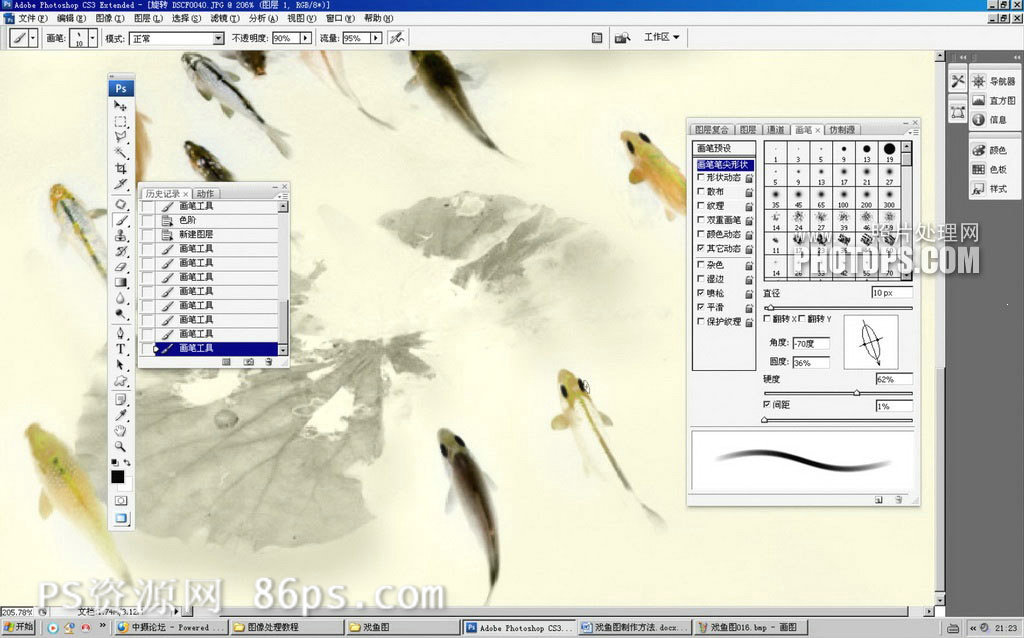Select the Eyedropper tool
This screenshot has height=638, width=1024.
(x=121, y=415)
